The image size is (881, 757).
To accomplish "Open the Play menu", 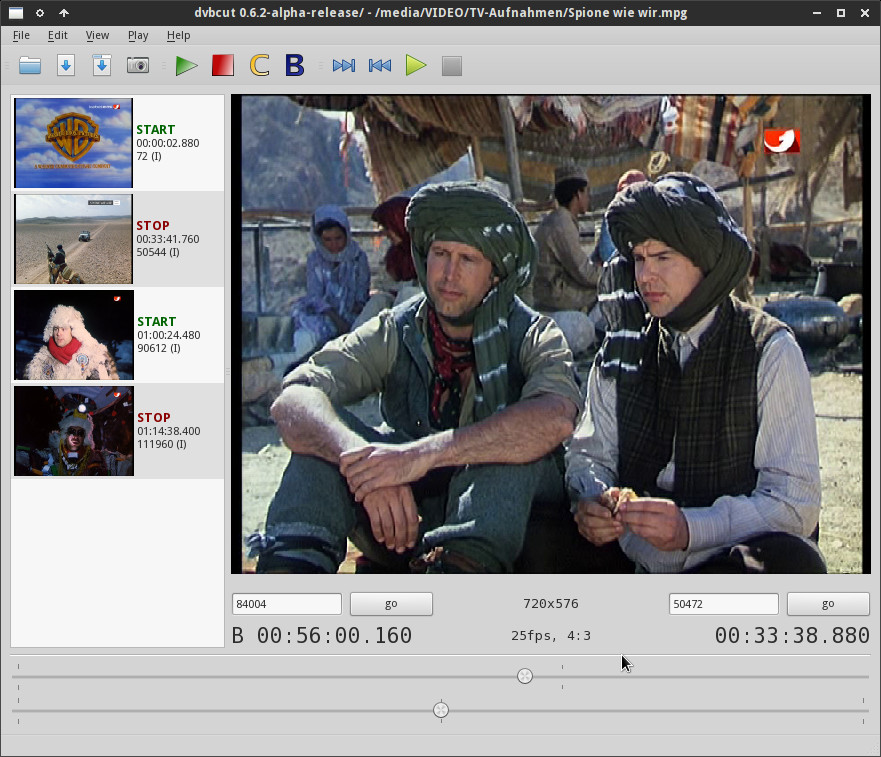I will [138, 35].
